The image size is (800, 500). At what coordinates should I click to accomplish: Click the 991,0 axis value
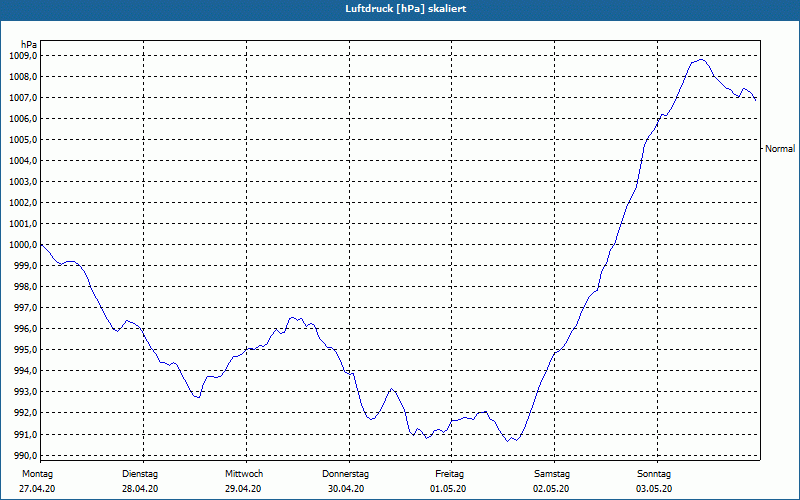(25, 434)
